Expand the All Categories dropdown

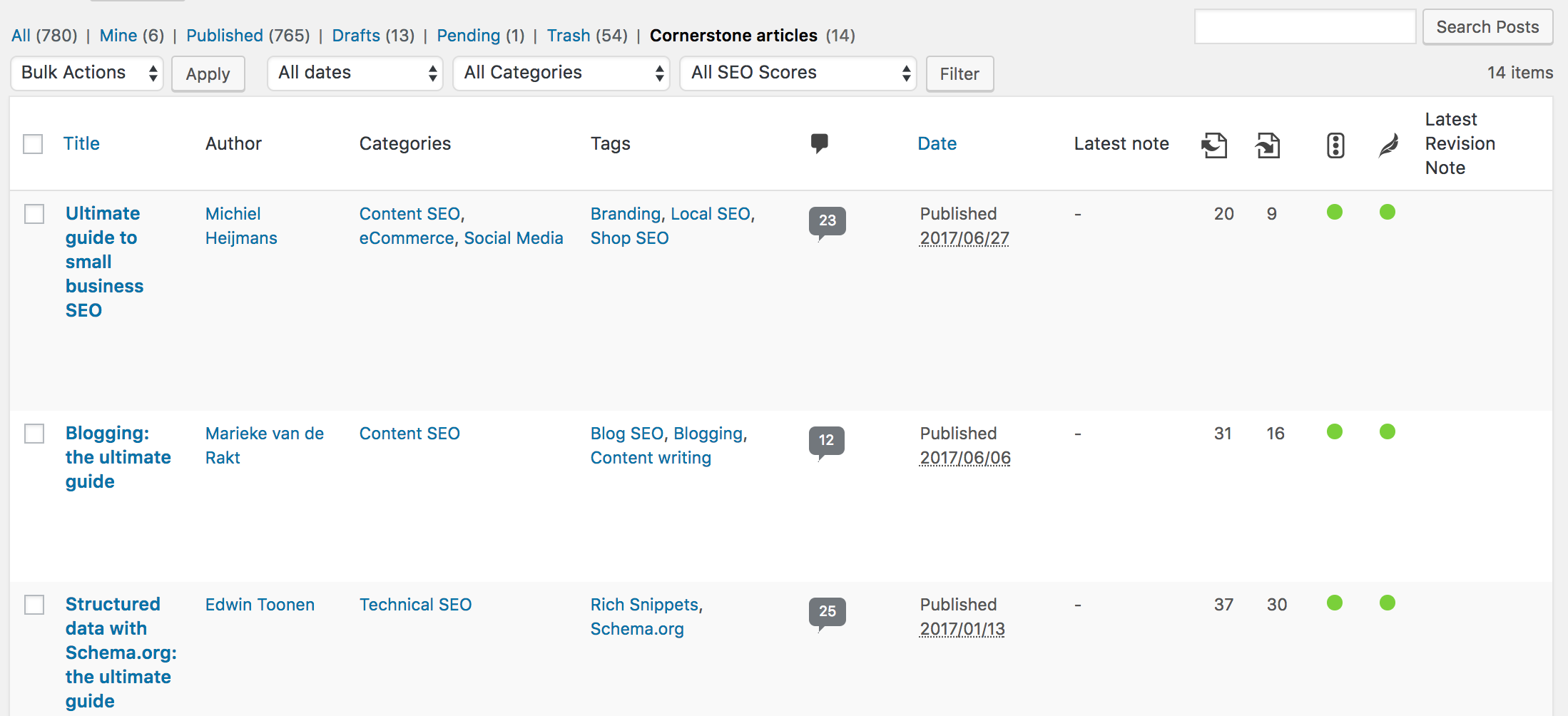[561, 73]
